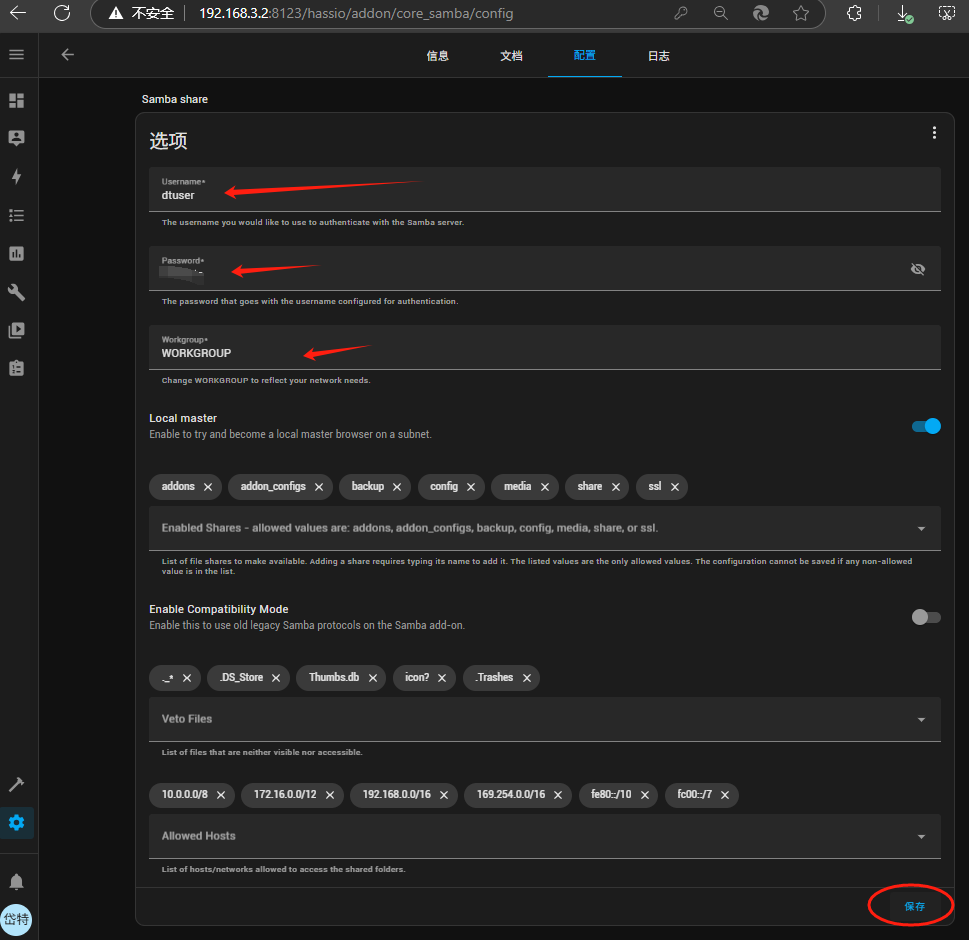Enable Compatibility Mode switch
The image size is (969, 940).
(x=926, y=617)
